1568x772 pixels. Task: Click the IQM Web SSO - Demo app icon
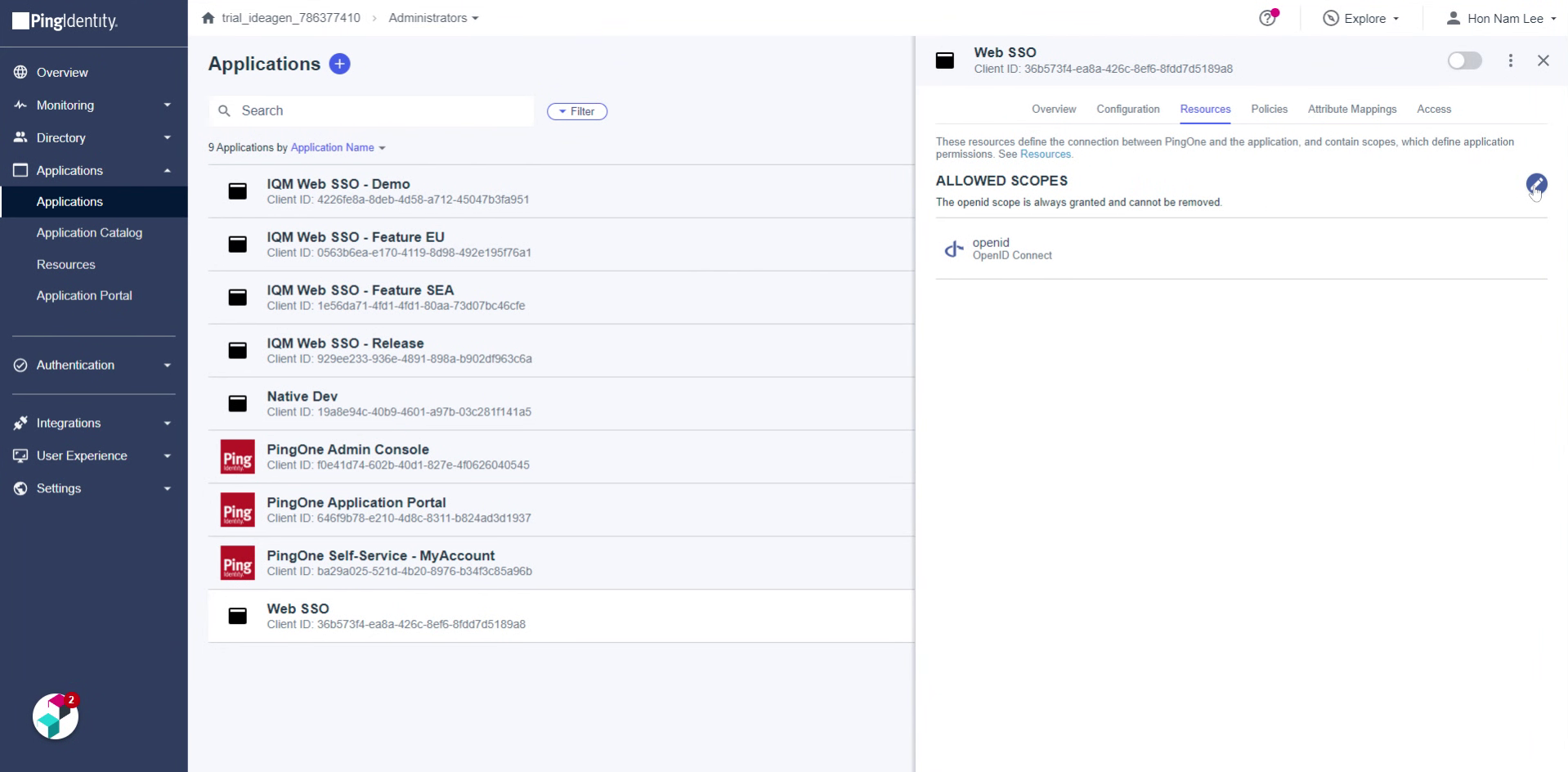[x=237, y=191]
